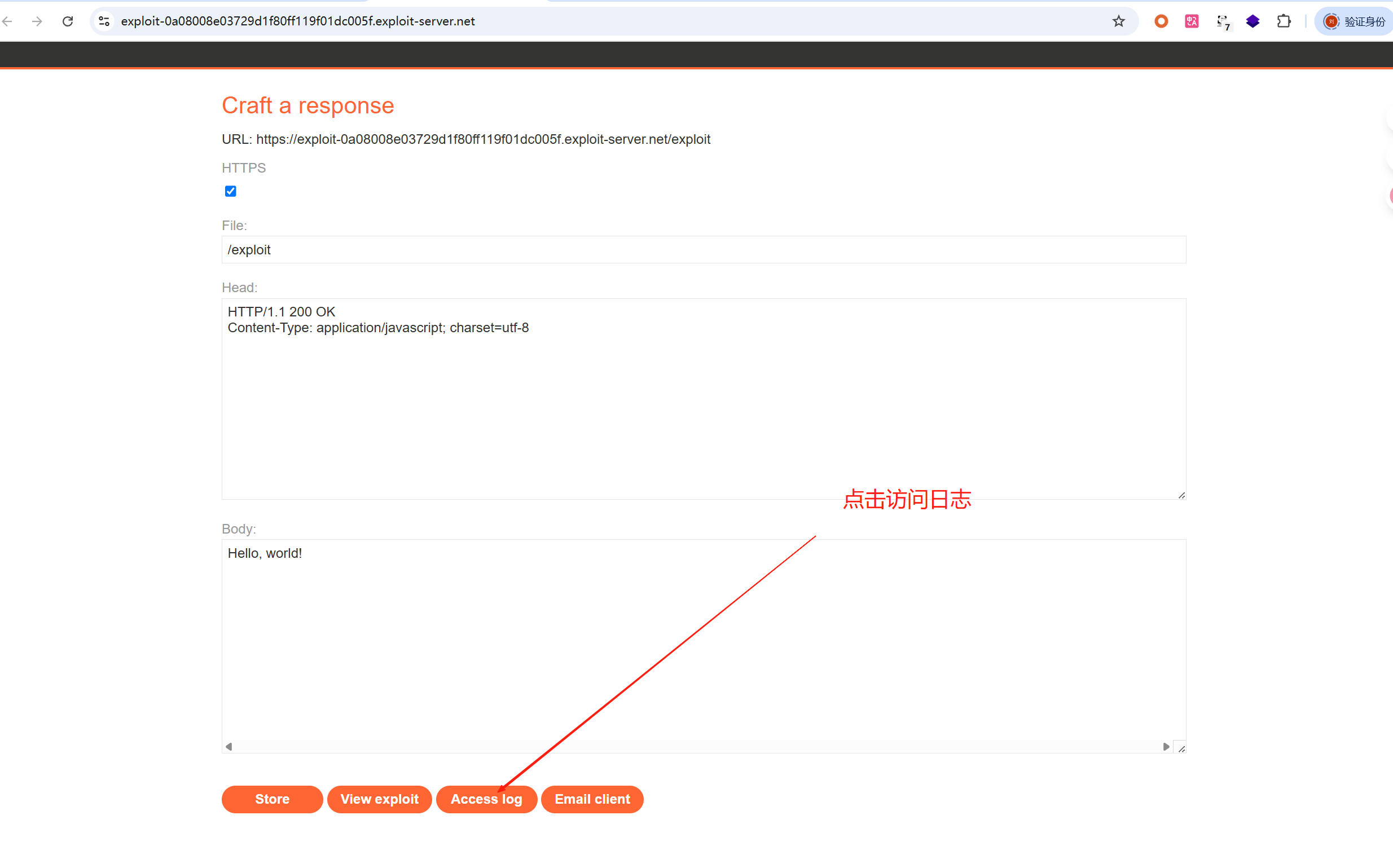The height and width of the screenshot is (868, 1393).
Task: Open the Access log
Action: tap(486, 799)
